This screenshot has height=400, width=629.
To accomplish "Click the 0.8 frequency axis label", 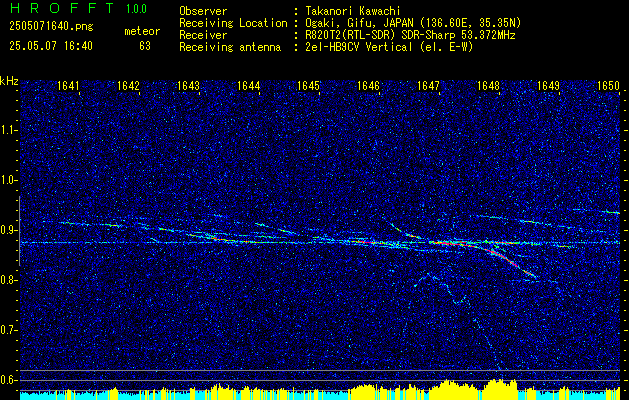I will (x=9, y=280).
